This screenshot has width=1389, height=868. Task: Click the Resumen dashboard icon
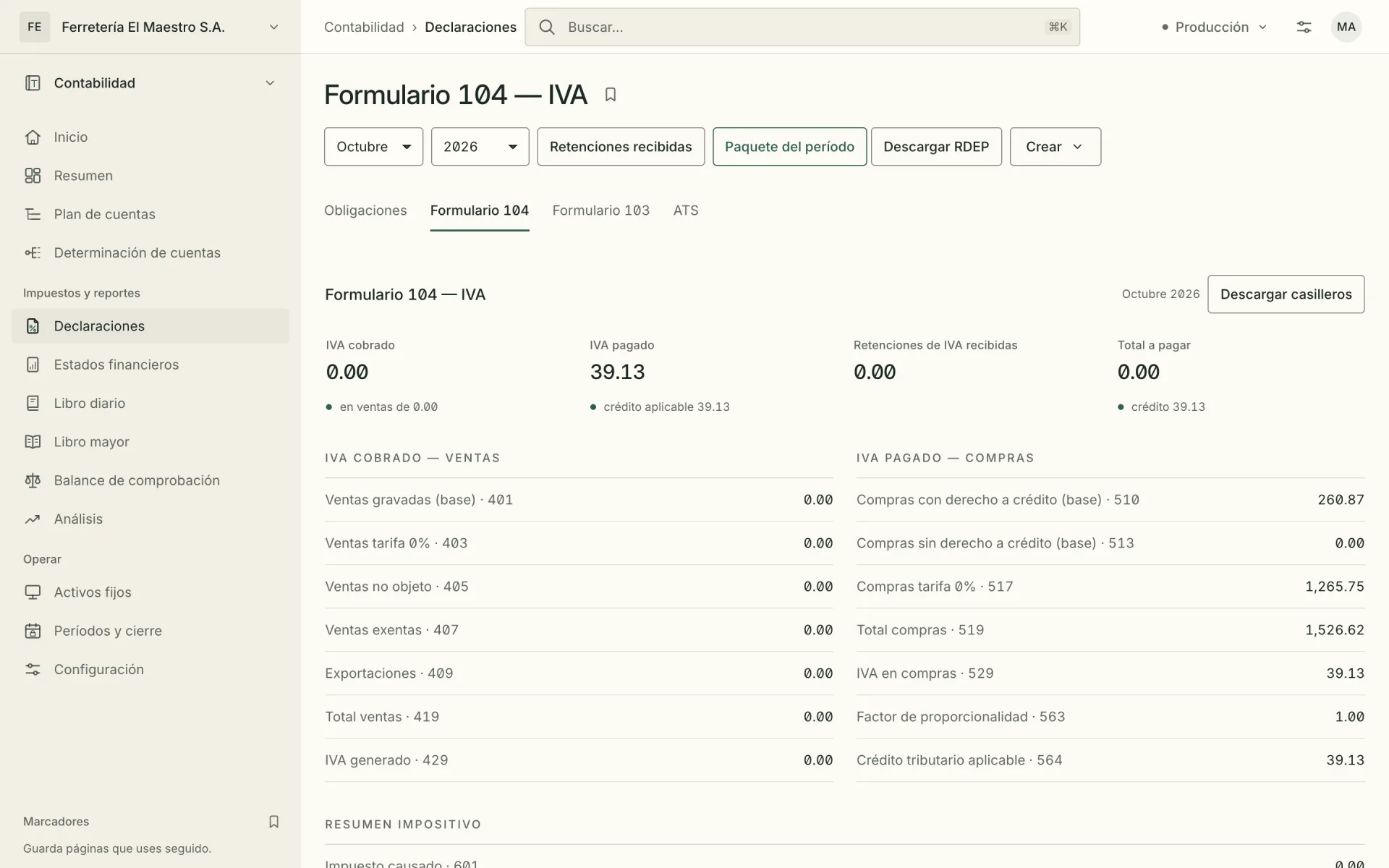pyautogui.click(x=33, y=176)
